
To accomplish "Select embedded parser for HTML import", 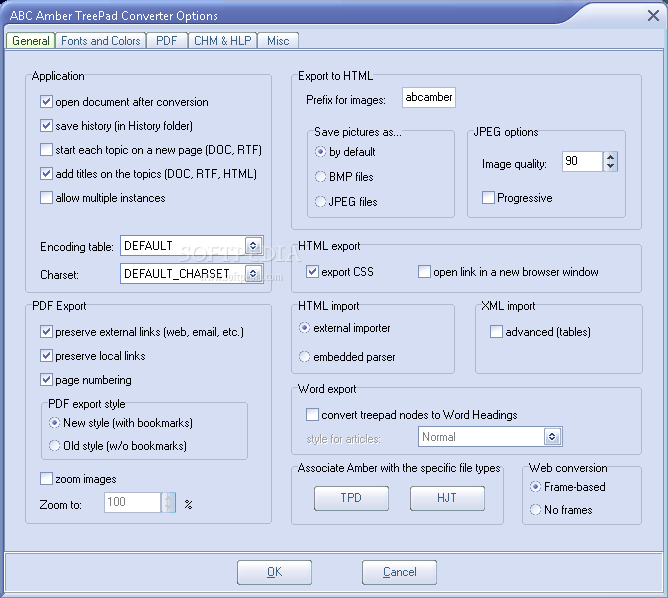I will pyautogui.click(x=304, y=357).
